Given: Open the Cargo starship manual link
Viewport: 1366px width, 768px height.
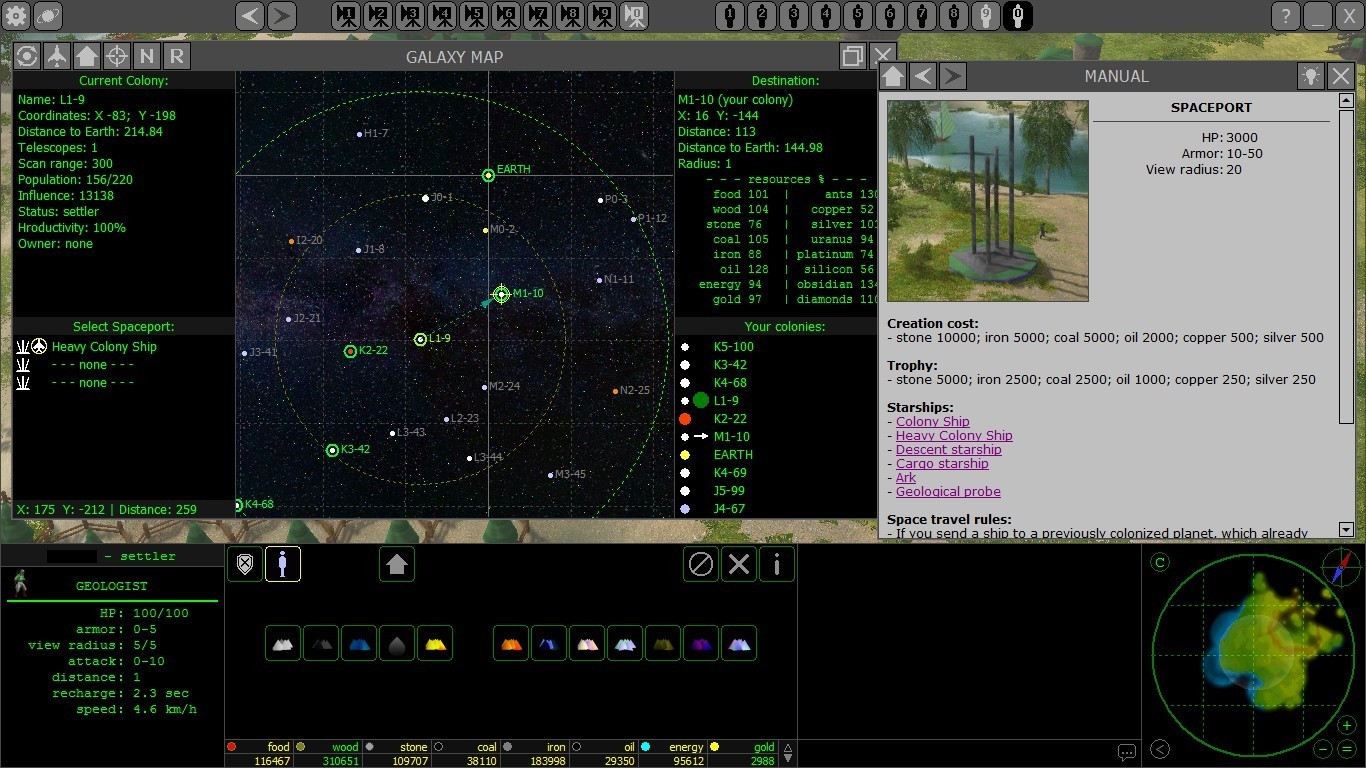Looking at the screenshot, I should (x=942, y=464).
